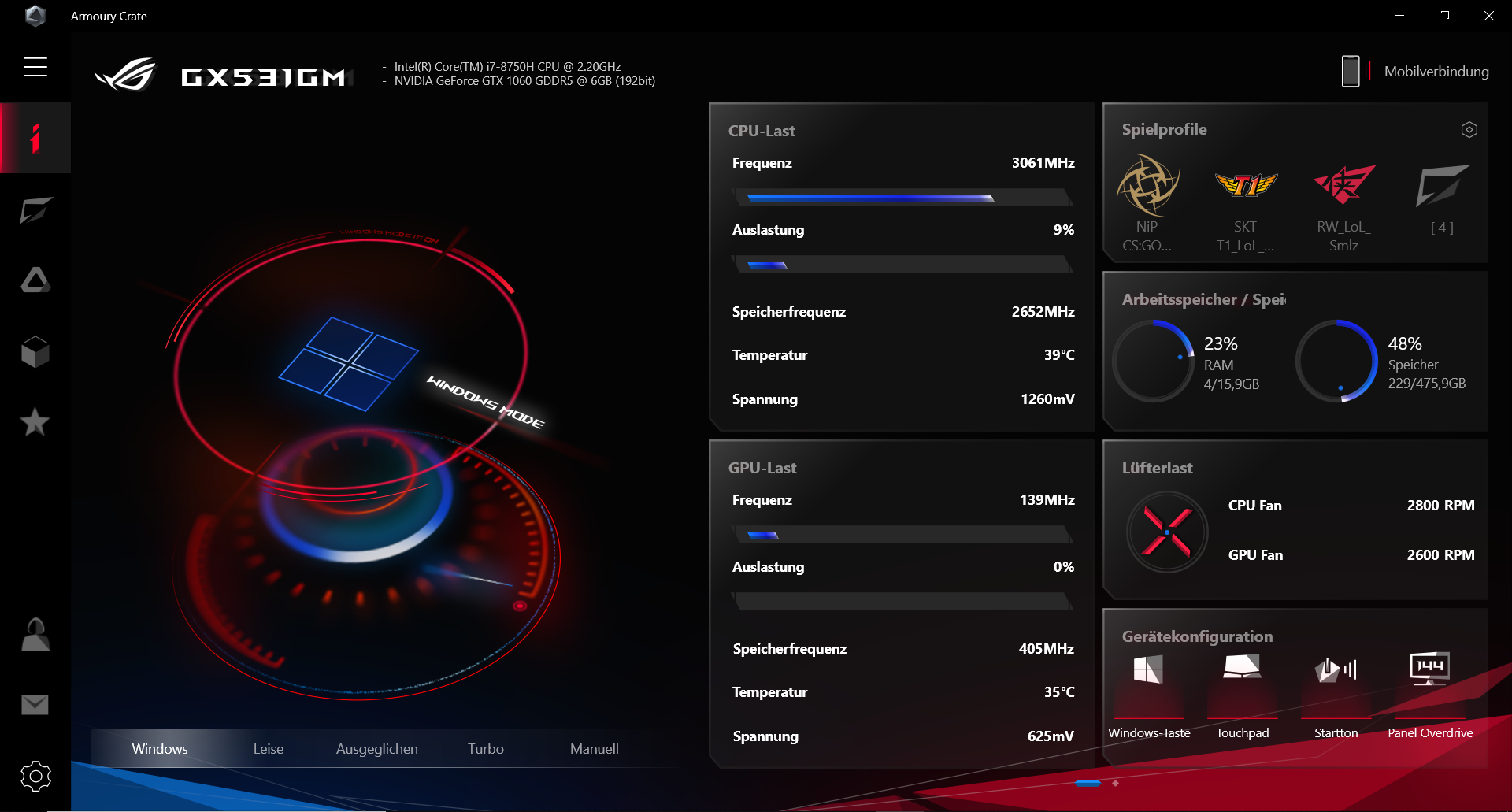The height and width of the screenshot is (812, 1512).
Task: Toggle the Startton boot sound
Action: [x=1336, y=695]
